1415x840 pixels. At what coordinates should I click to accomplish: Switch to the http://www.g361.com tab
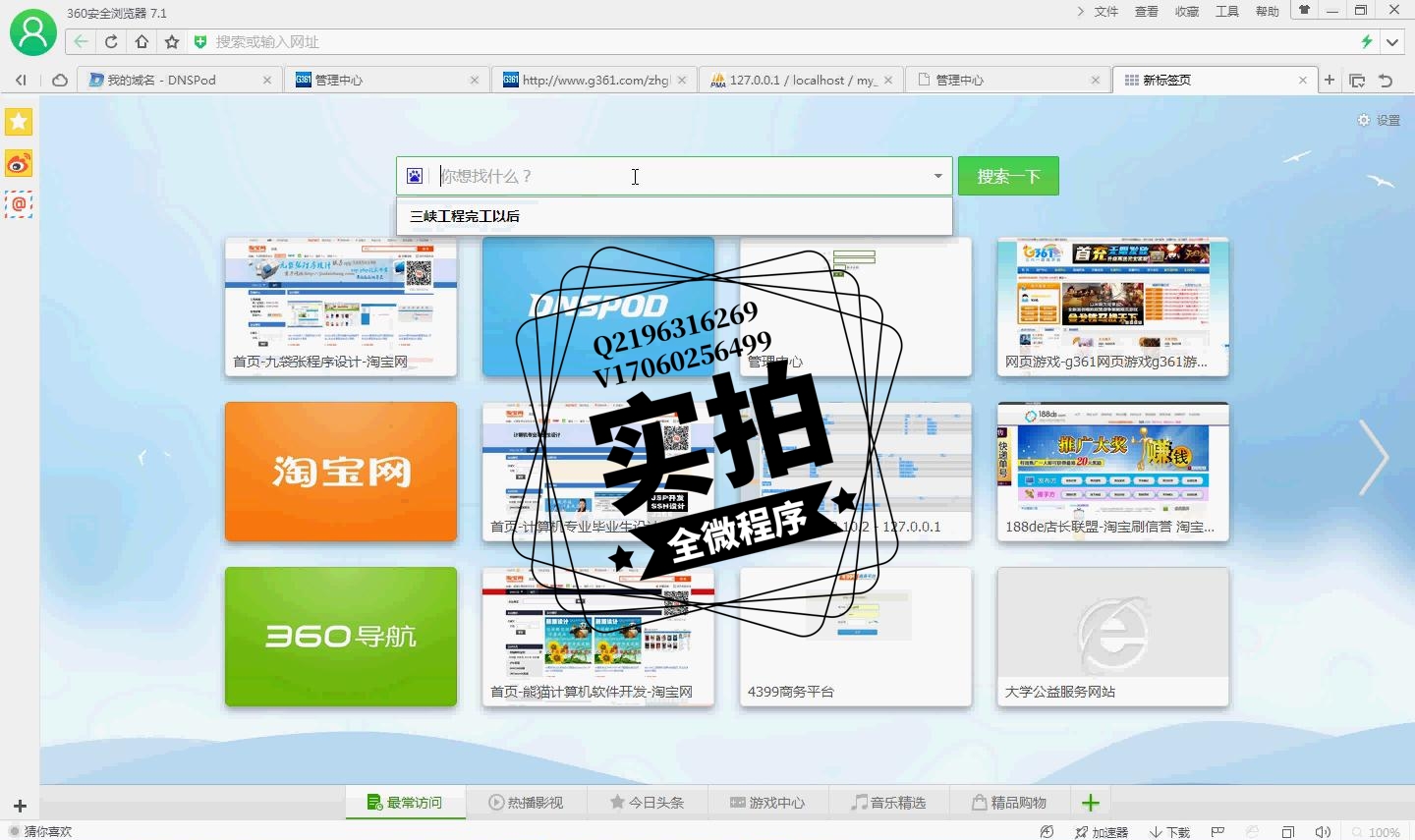click(594, 80)
